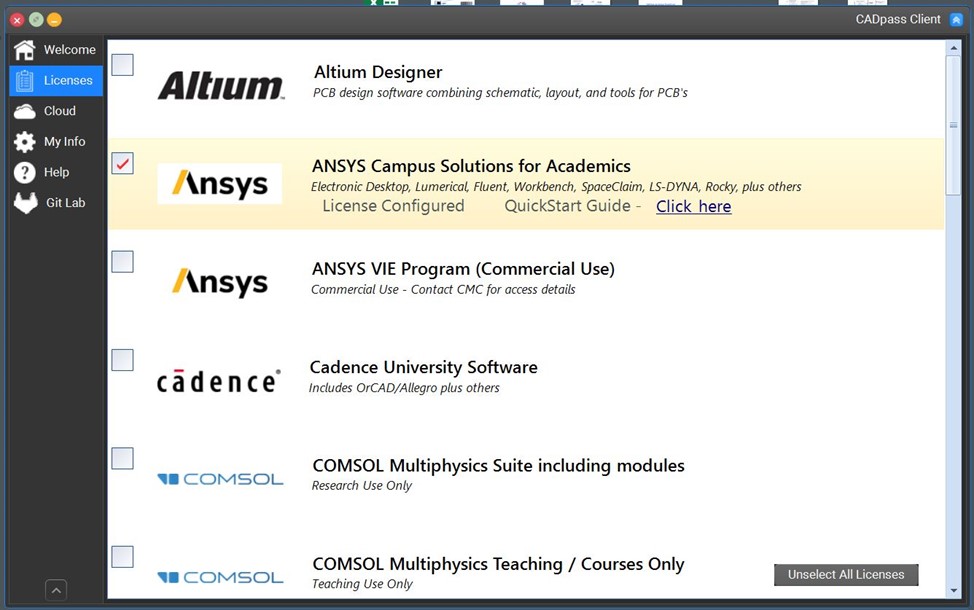Click the Welcome house icon
Viewport: 974px width, 610px height.
(x=25, y=50)
